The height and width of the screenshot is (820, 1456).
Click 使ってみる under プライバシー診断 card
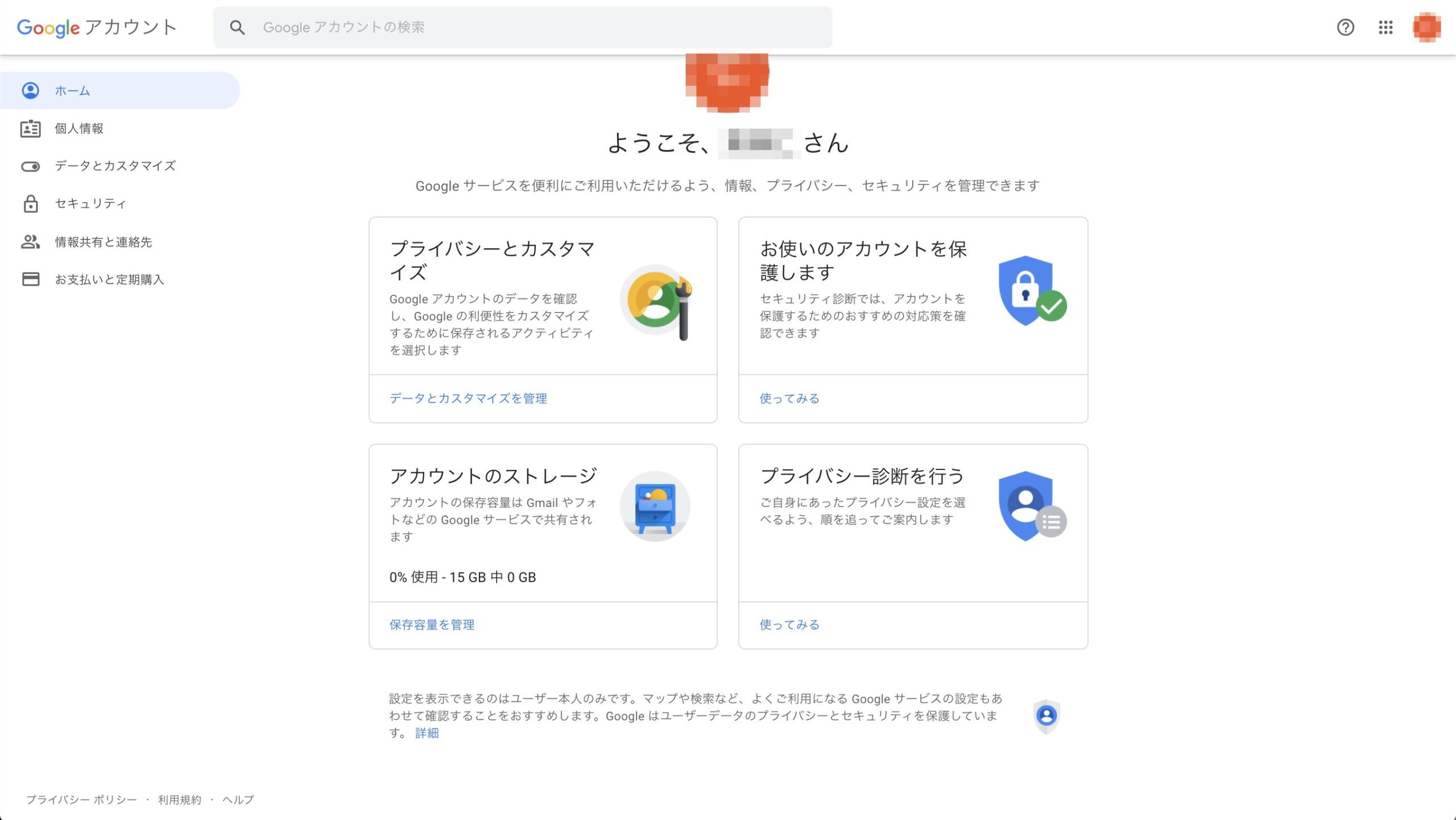tap(789, 625)
